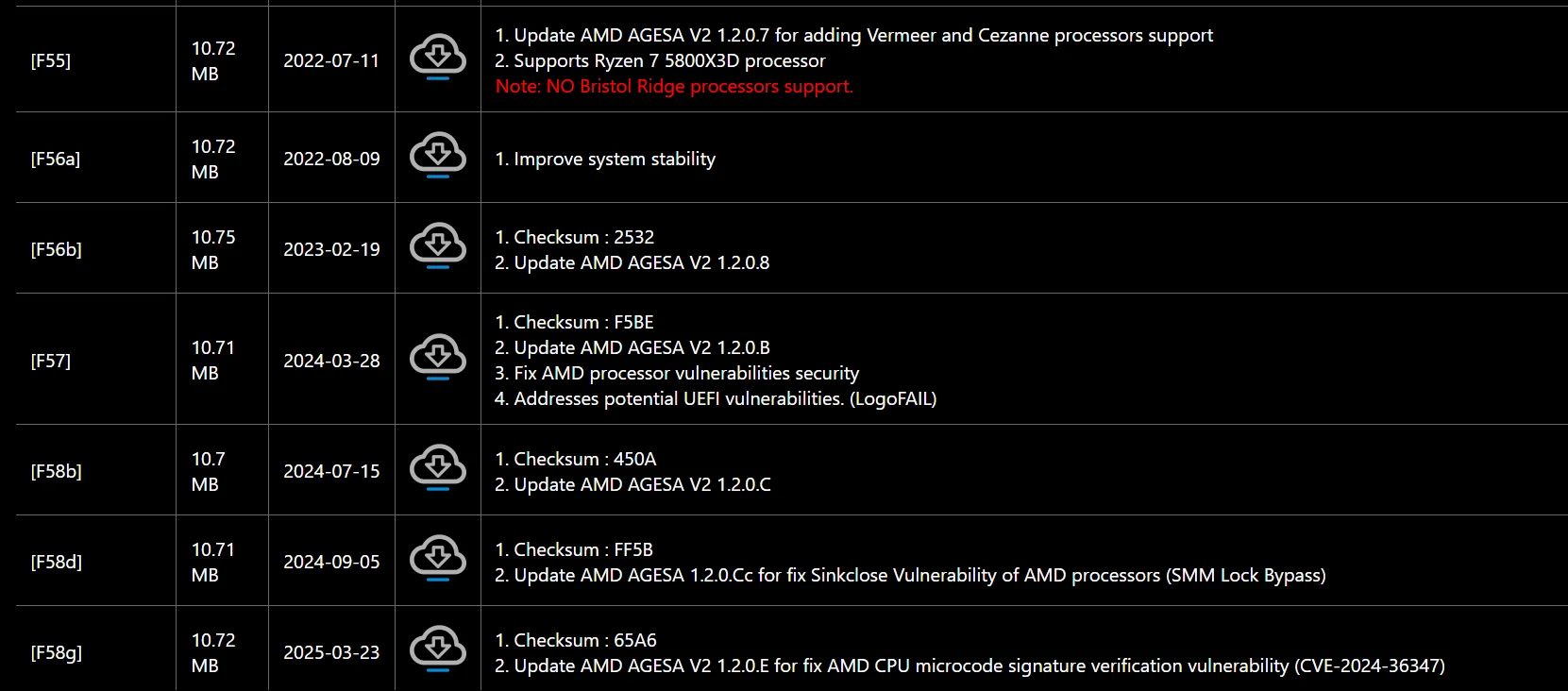Screen dimensions: 1568x691
Task: Click the download icon for F56a
Action: (x=437, y=156)
